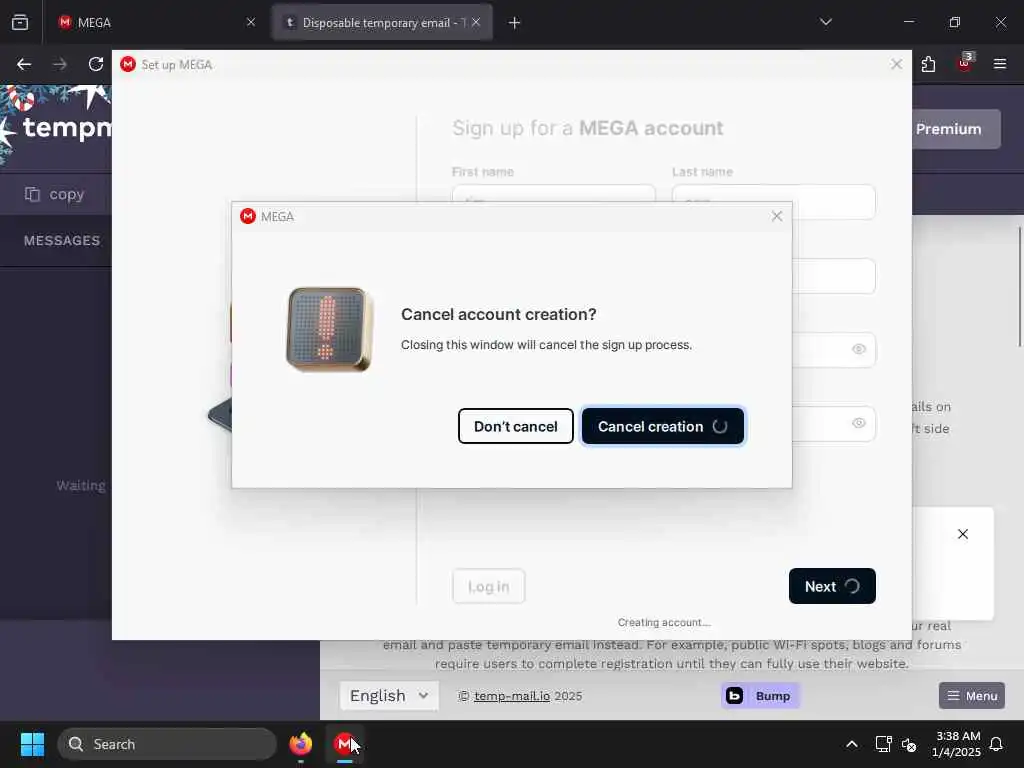The height and width of the screenshot is (768, 1024).
Task: Click the taskbar Search box
Action: coord(167,744)
